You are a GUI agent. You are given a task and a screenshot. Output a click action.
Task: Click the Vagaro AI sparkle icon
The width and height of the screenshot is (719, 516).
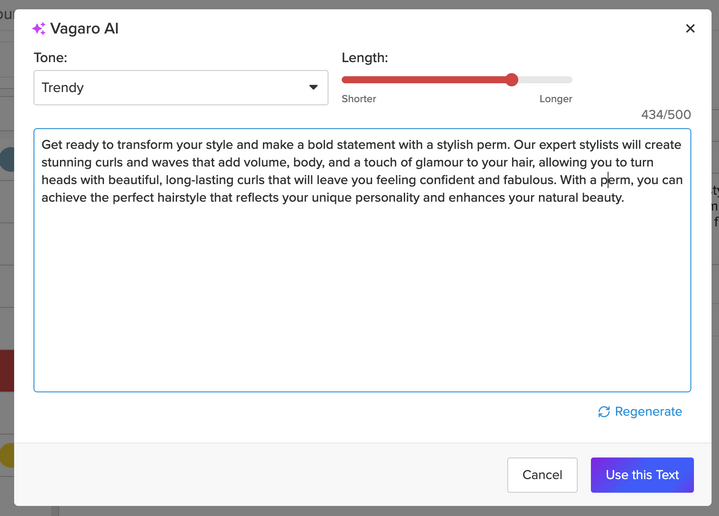tap(39, 28)
